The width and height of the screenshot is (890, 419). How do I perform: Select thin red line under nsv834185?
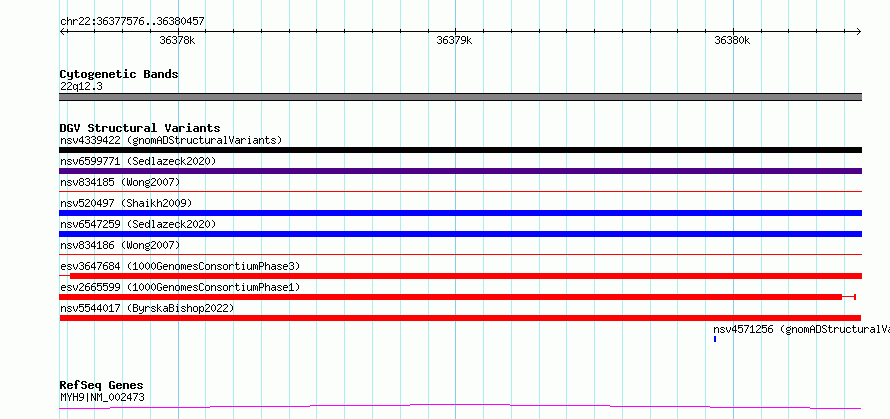click(460, 192)
